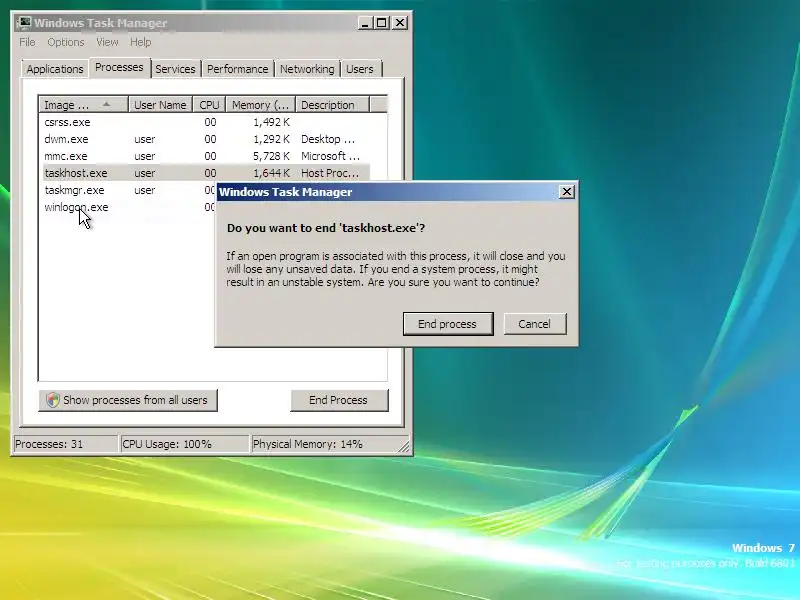Image resolution: width=800 pixels, height=600 pixels.
Task: Click the Task Manager window resize grip
Action: point(404,446)
